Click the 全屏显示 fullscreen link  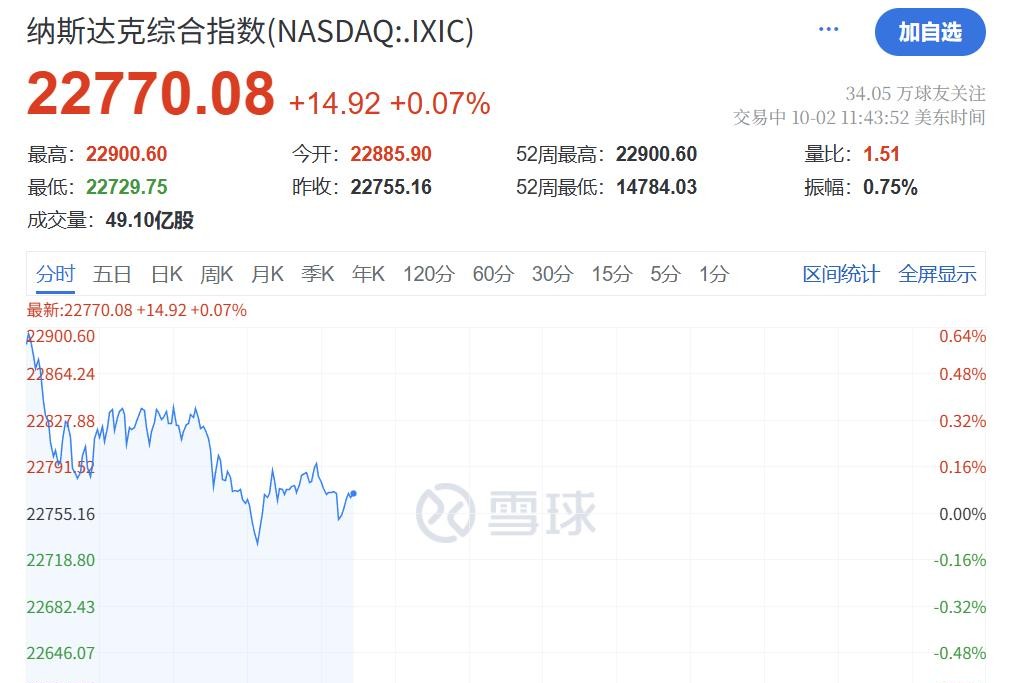click(x=937, y=274)
